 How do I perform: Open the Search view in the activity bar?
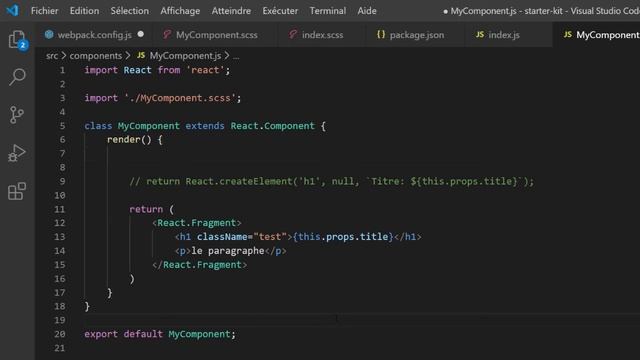point(17,77)
